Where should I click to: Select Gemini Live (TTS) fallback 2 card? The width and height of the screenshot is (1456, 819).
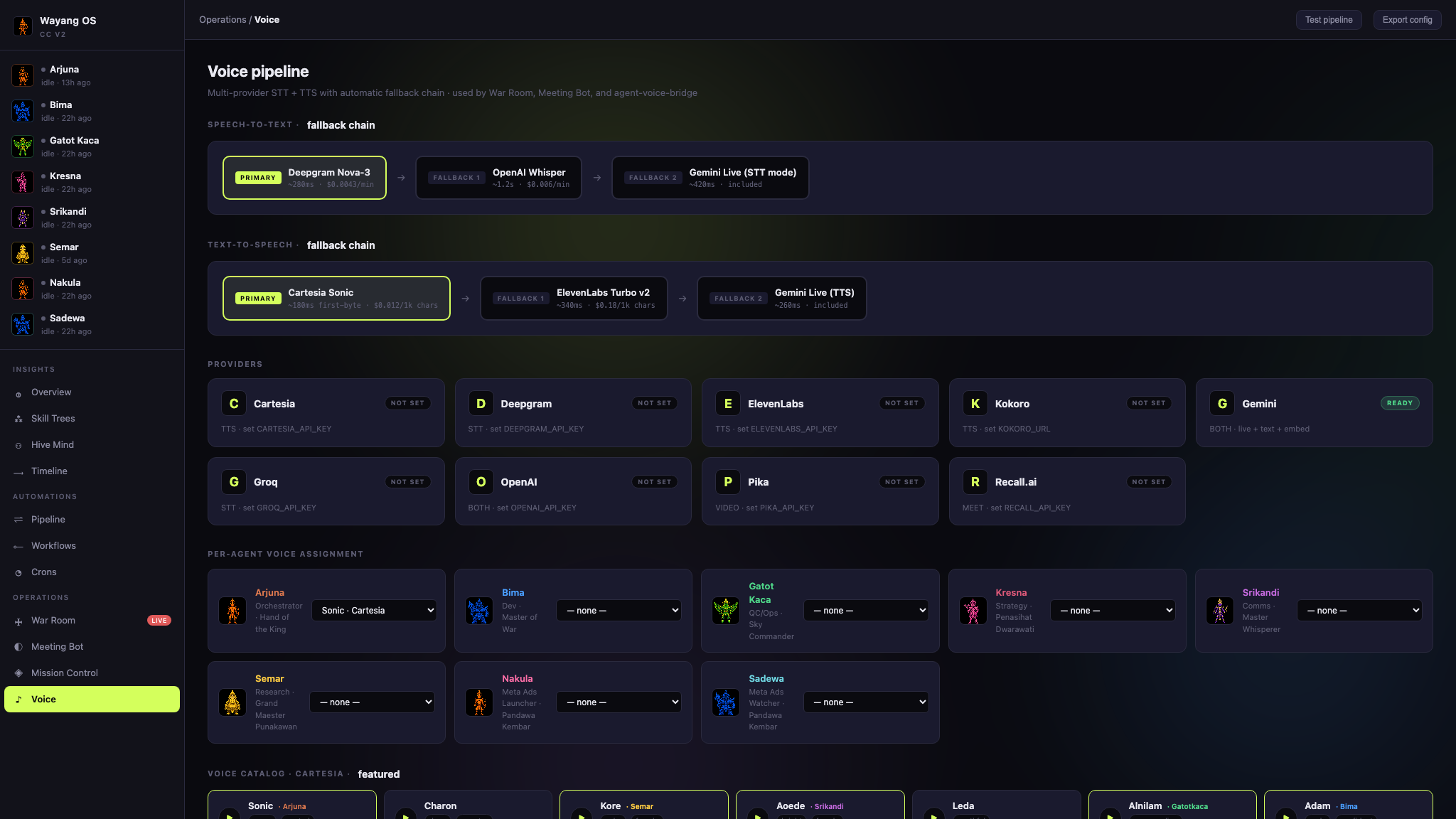pos(781,299)
